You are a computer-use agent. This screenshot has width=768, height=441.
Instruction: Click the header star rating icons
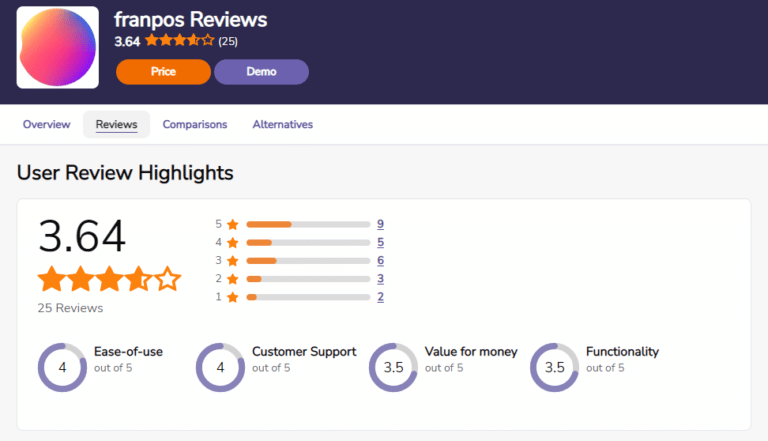click(180, 40)
